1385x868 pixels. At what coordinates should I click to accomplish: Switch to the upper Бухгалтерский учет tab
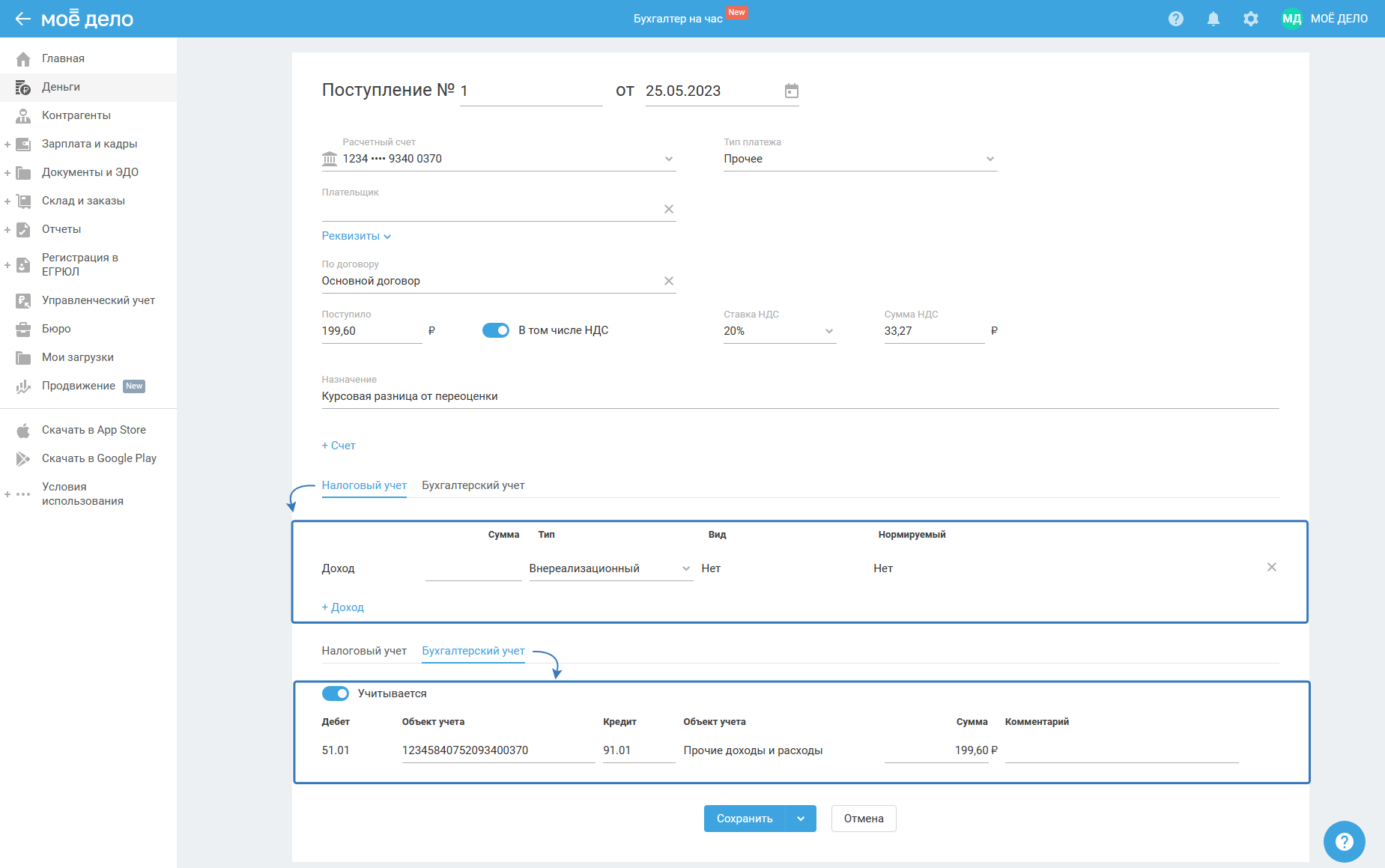click(473, 485)
